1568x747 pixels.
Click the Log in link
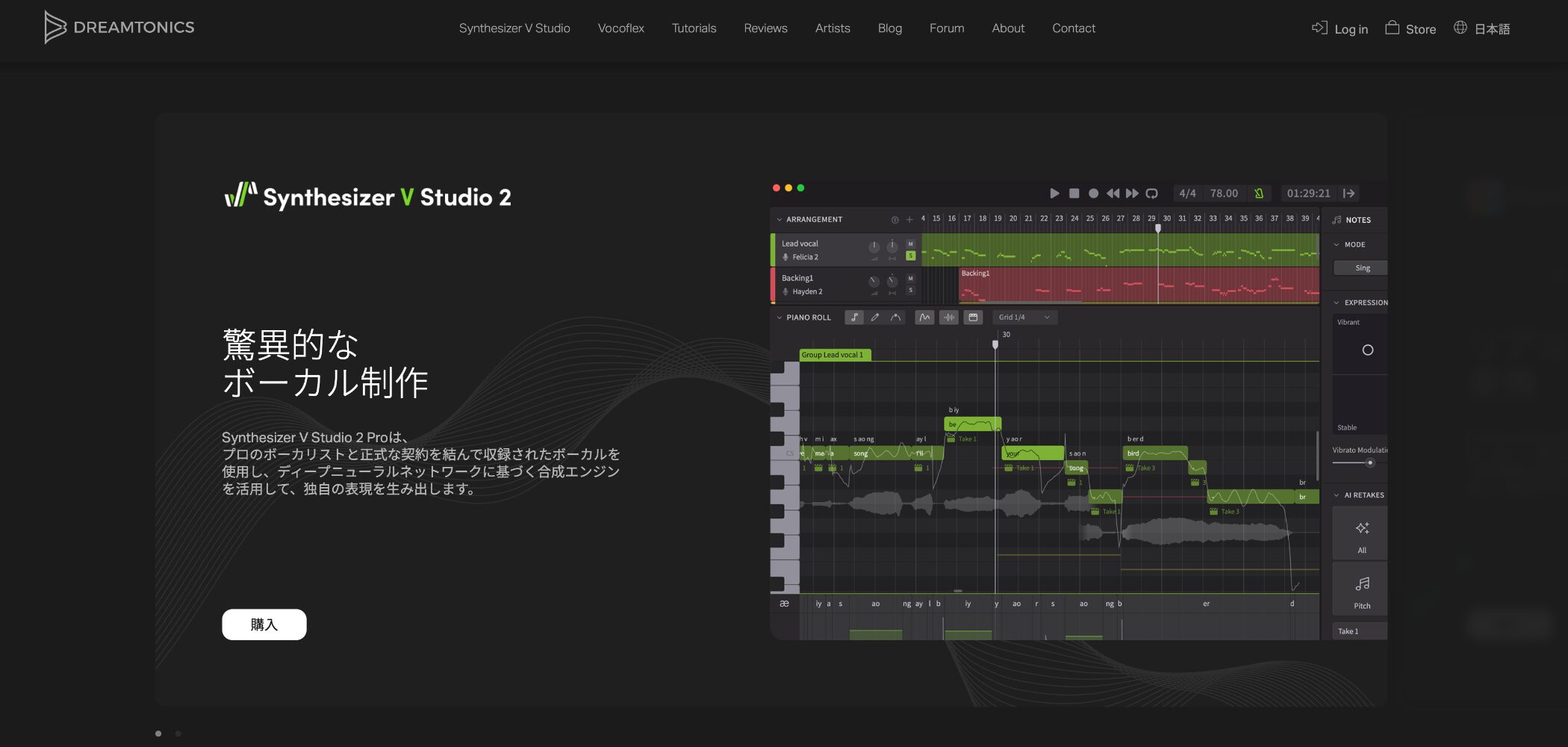click(1350, 29)
